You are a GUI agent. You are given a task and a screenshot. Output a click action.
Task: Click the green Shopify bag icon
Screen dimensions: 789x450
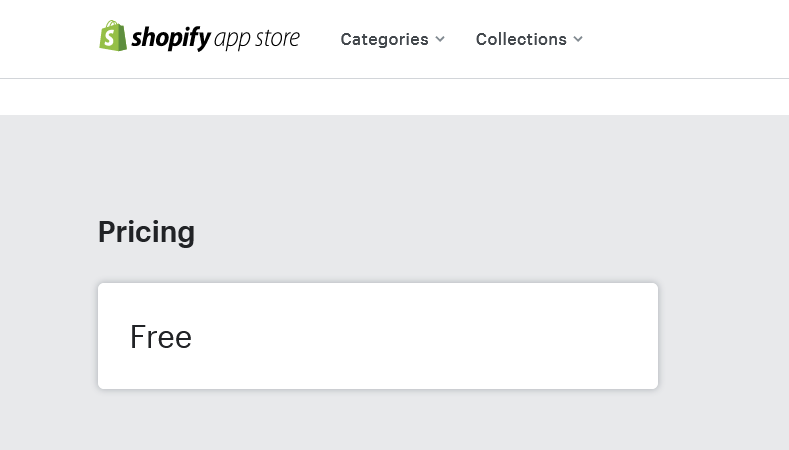pos(113,36)
